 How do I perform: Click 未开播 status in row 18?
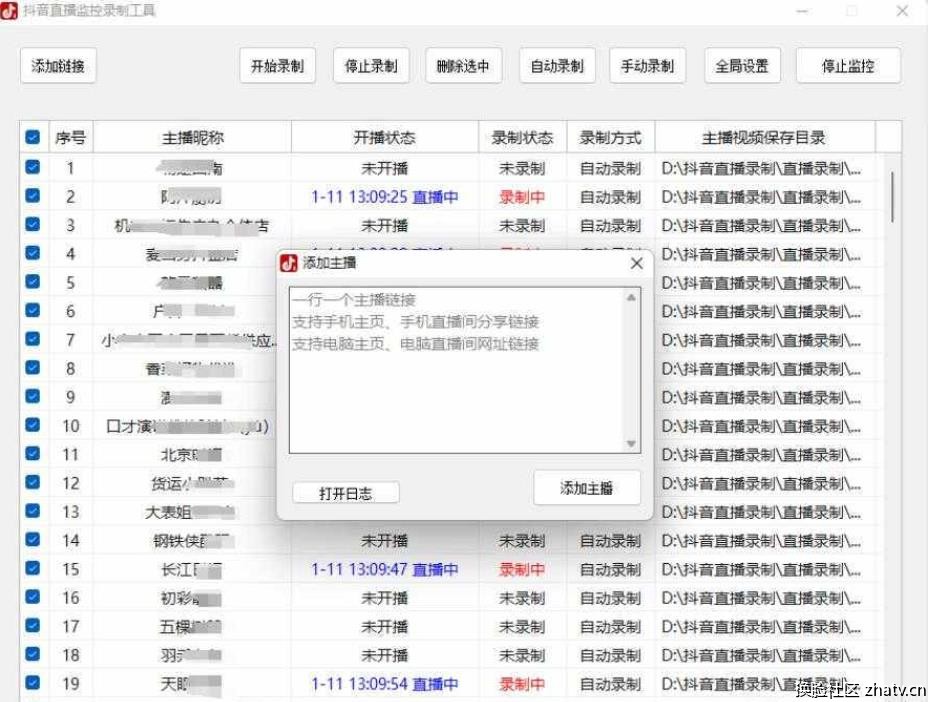[x=385, y=655]
